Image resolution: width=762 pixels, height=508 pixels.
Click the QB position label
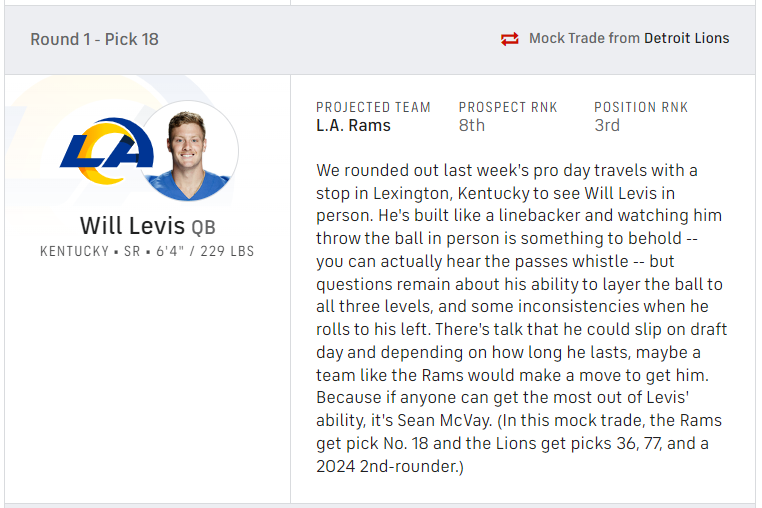203,226
